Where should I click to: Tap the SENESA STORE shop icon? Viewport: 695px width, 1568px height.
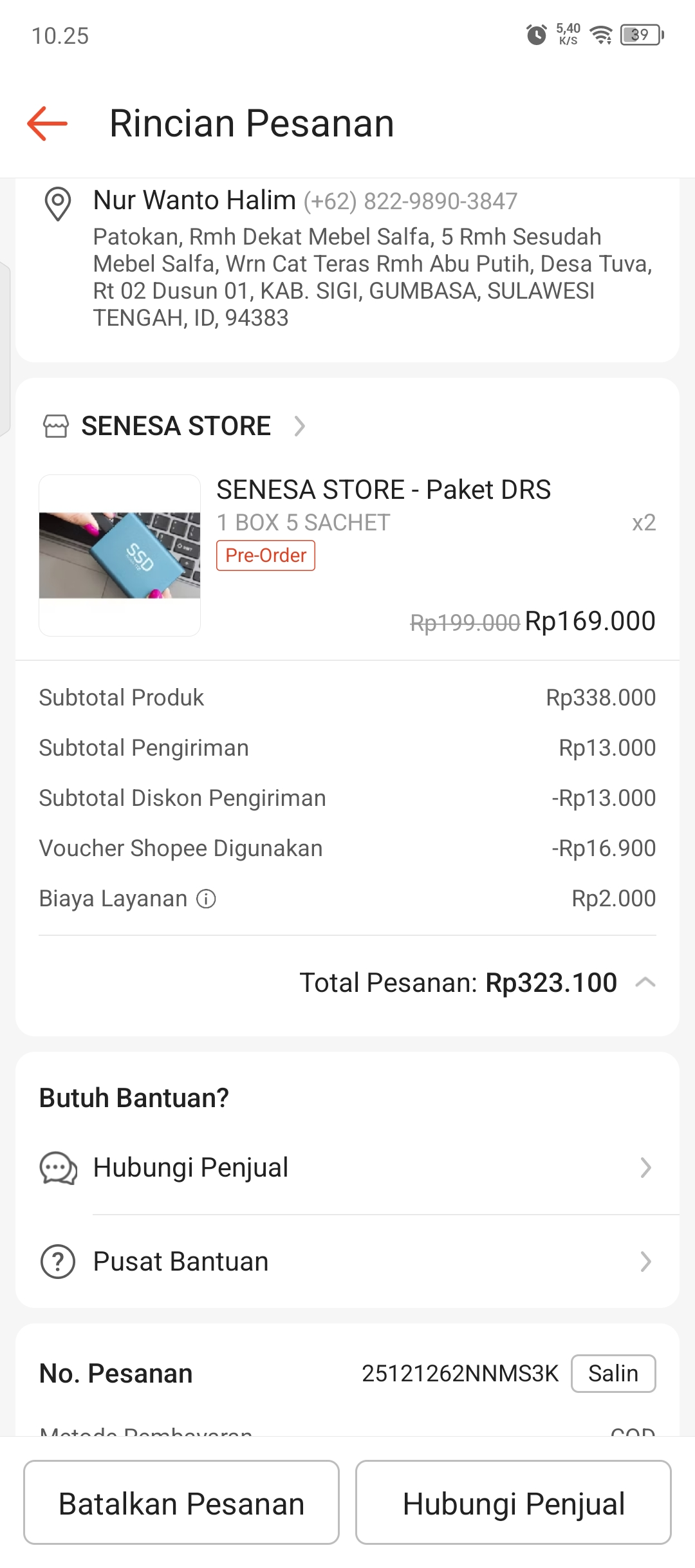[55, 426]
